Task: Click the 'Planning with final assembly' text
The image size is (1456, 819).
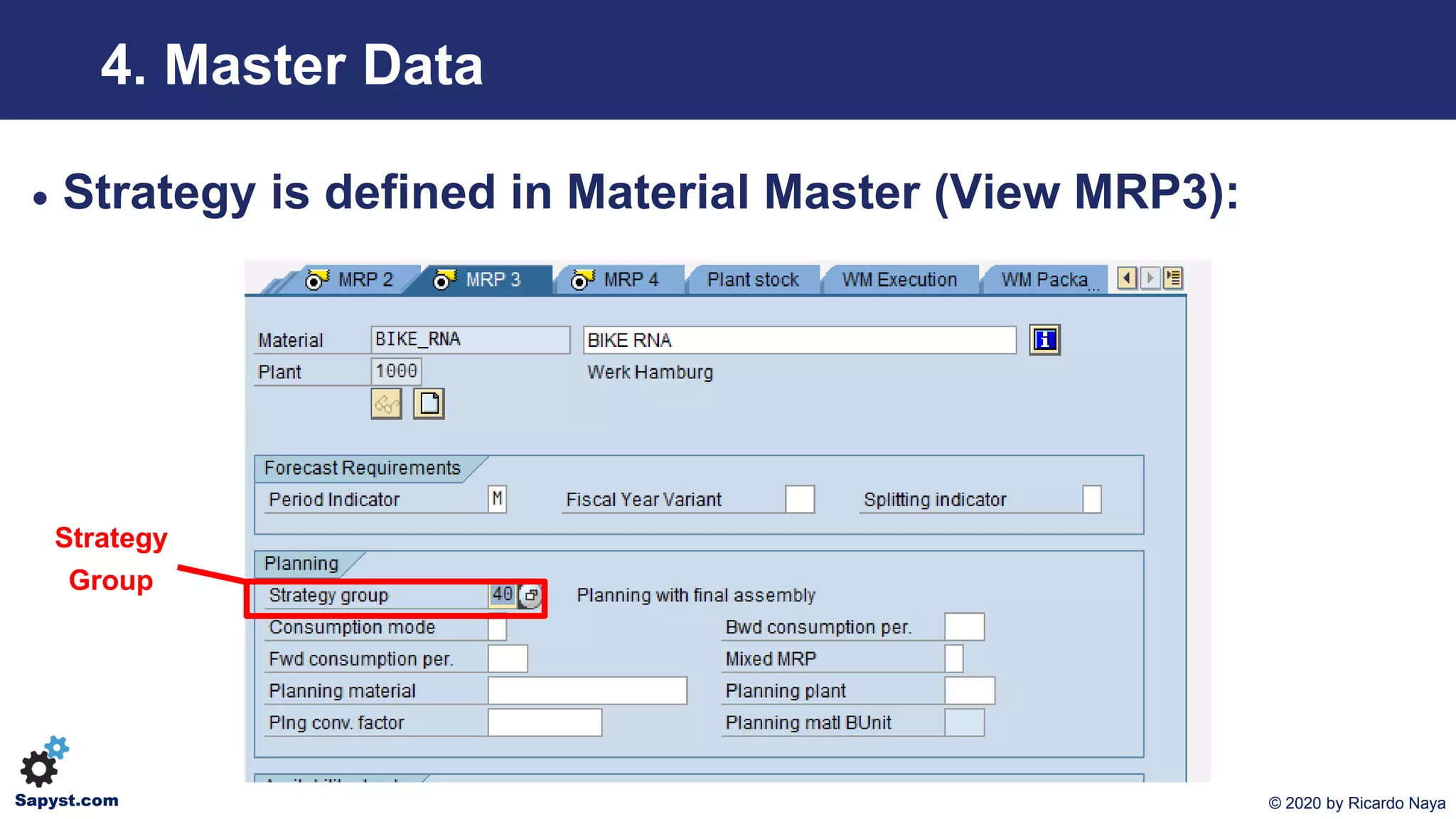Action: pyautogui.click(x=696, y=595)
